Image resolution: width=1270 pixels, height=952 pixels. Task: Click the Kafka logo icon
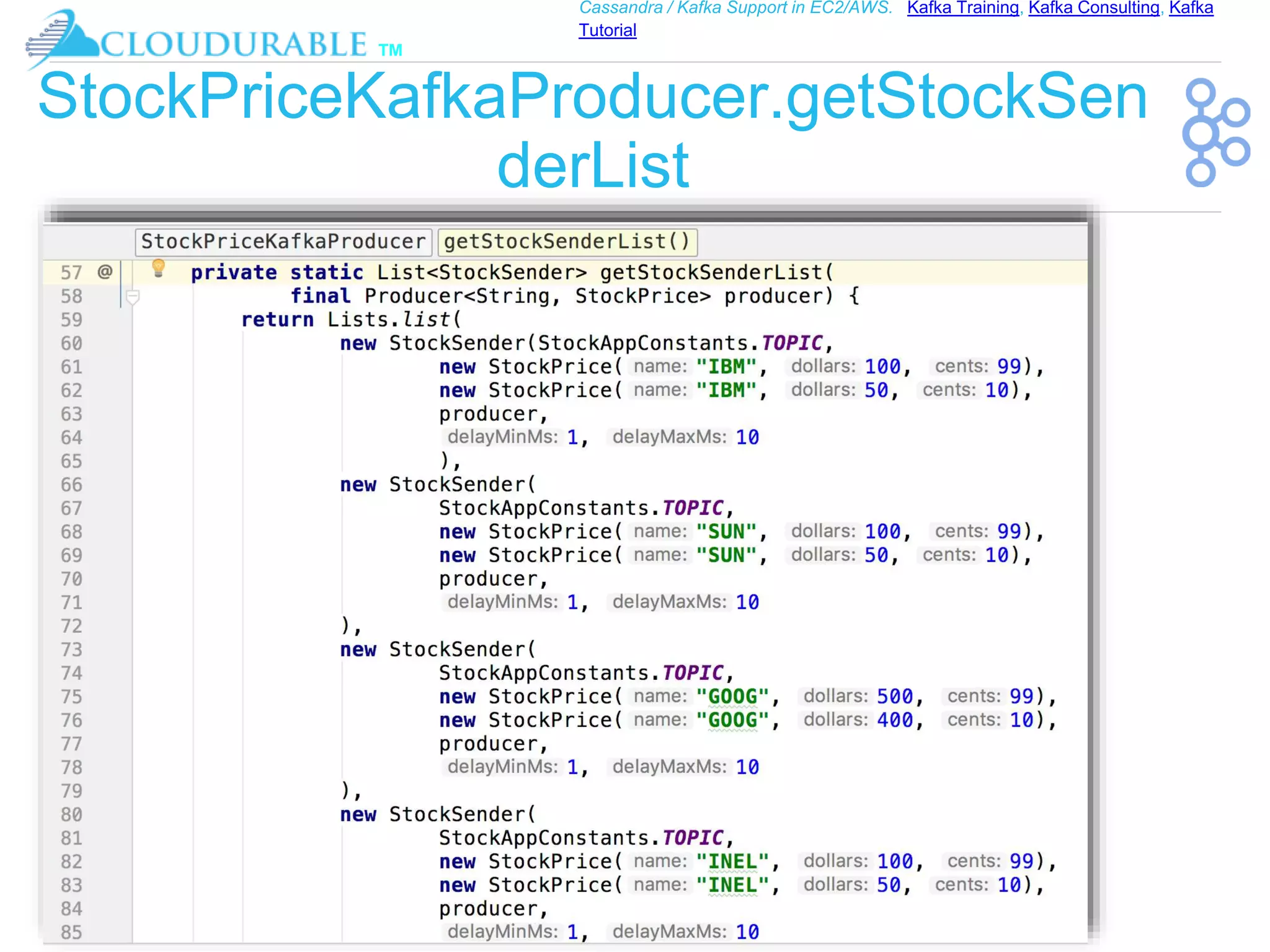[1215, 132]
